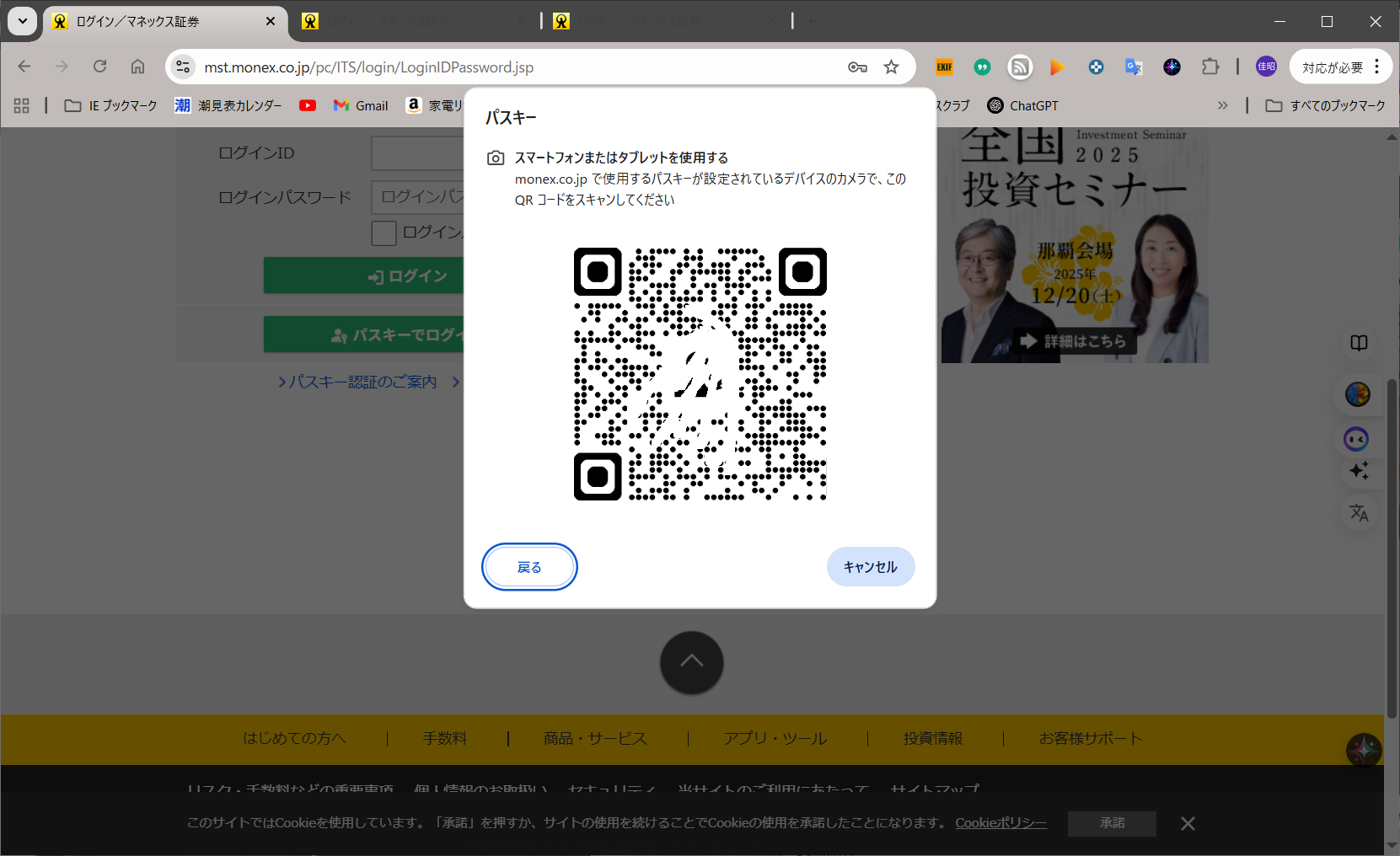The height and width of the screenshot is (856, 1400).
Task: Open the Extensions puzzle piece menu
Action: [x=1210, y=67]
